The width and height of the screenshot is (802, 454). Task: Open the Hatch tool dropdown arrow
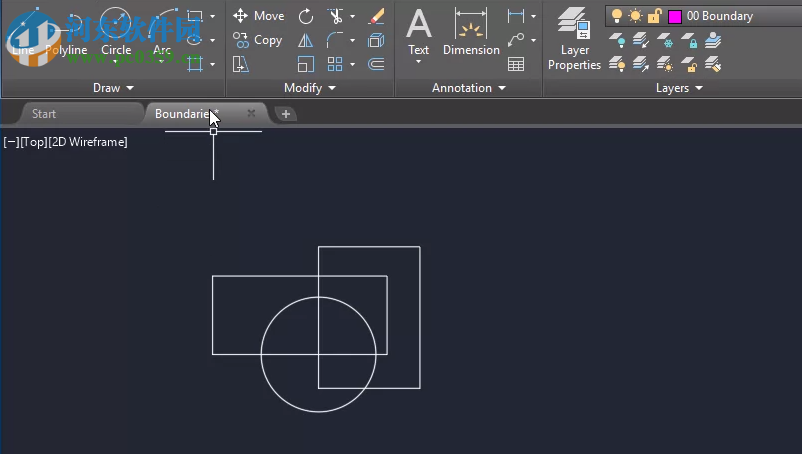tap(212, 64)
